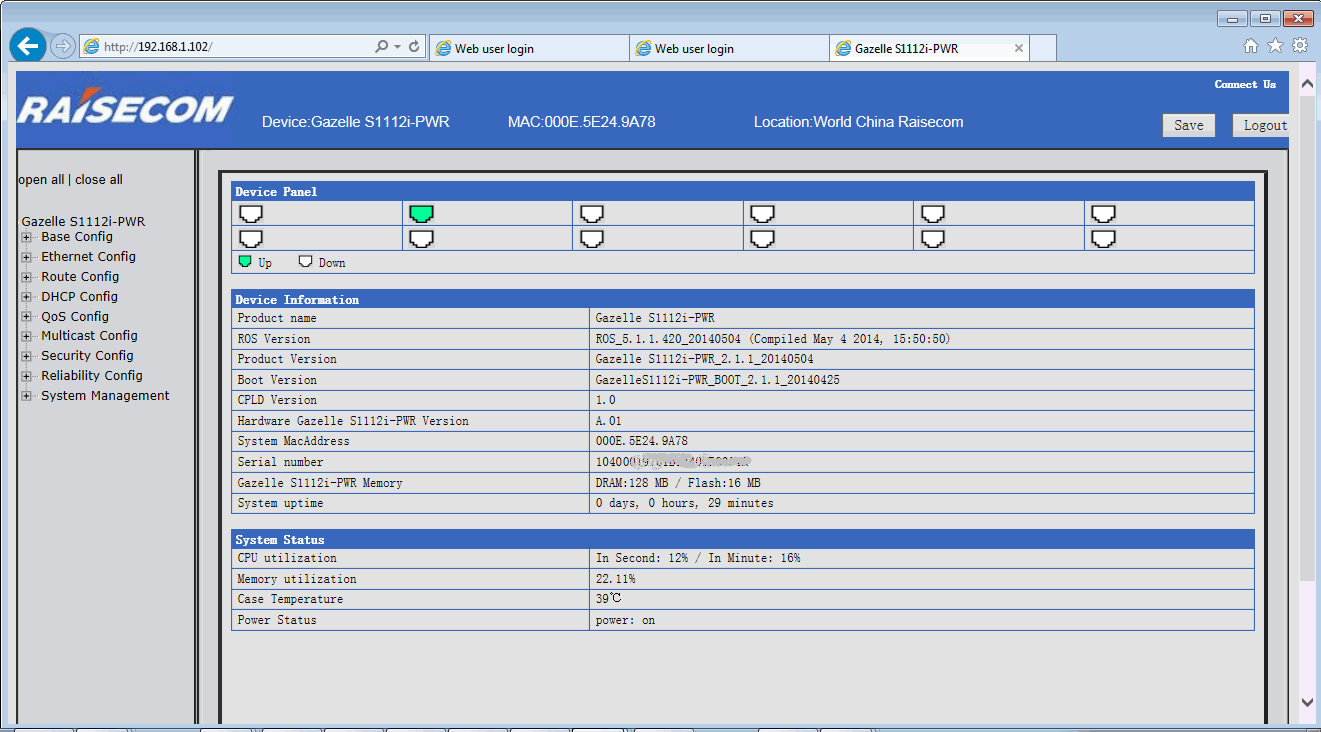Screen dimensions: 1321x732
Task: Expand the Base Config tree node
Action: click(x=27, y=238)
